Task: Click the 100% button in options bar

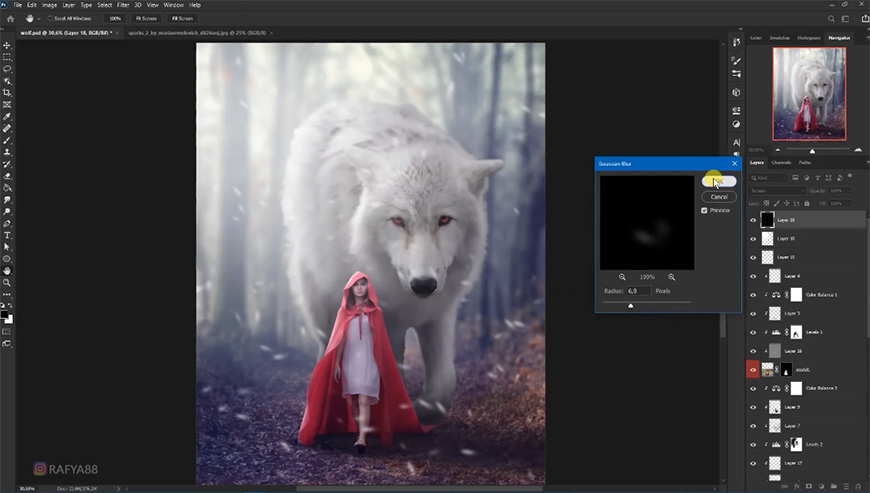Action: tap(115, 18)
